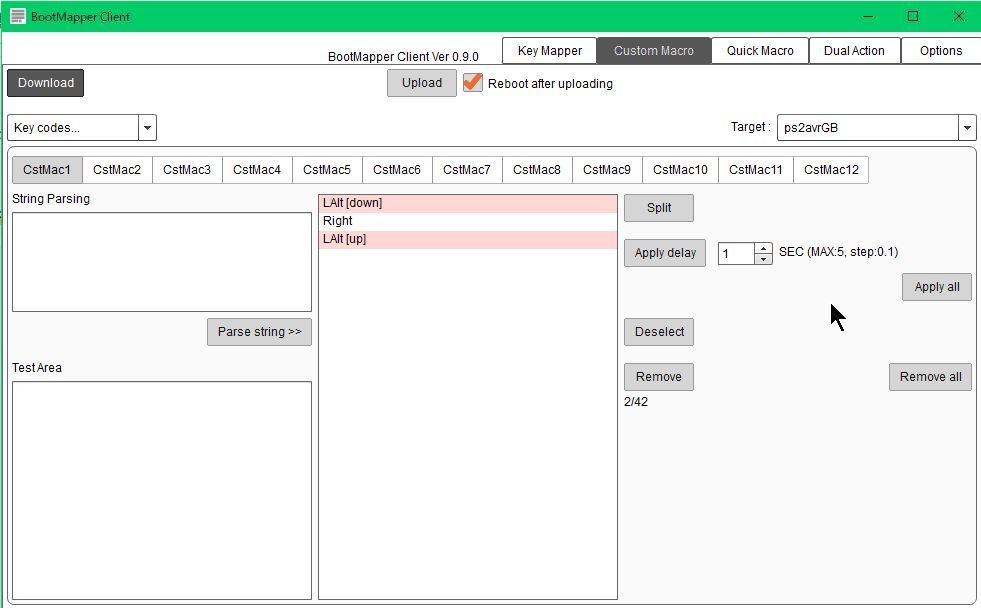The width and height of the screenshot is (981, 608).
Task: Select the CstMac3 tab
Action: point(187,170)
